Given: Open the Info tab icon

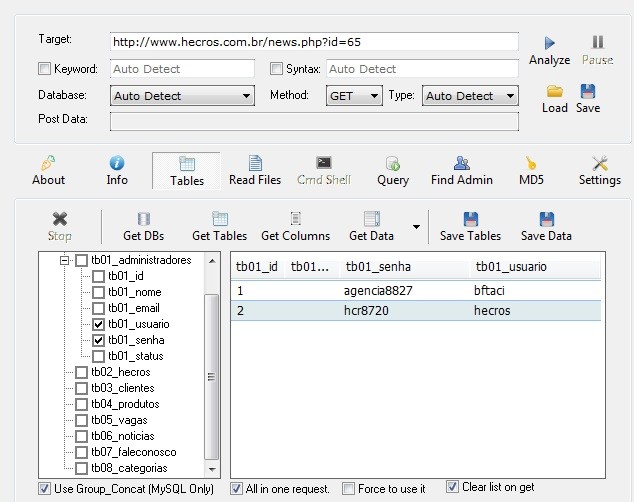Looking at the screenshot, I should coord(117,163).
